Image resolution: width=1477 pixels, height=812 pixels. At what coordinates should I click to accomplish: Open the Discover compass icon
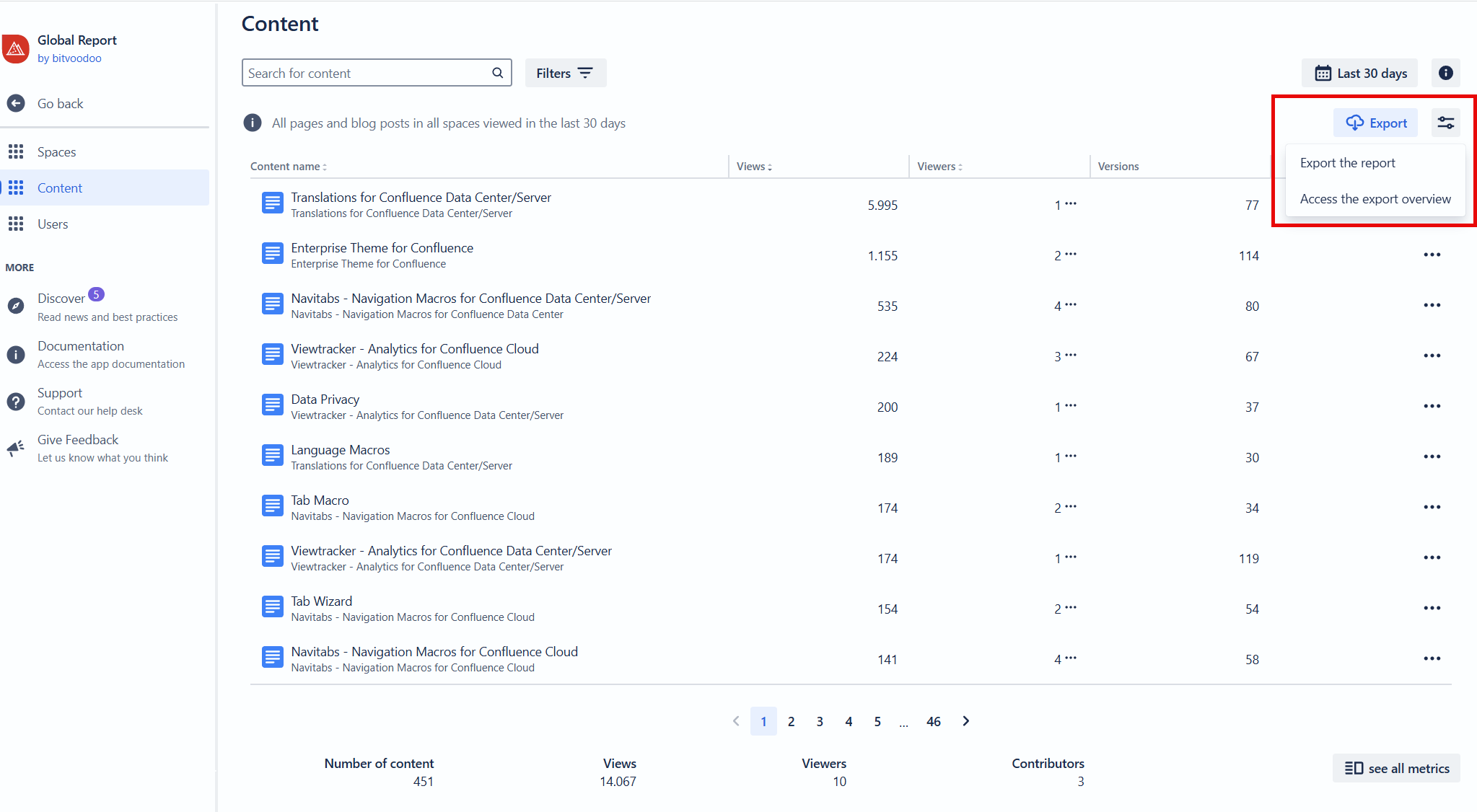click(x=16, y=306)
